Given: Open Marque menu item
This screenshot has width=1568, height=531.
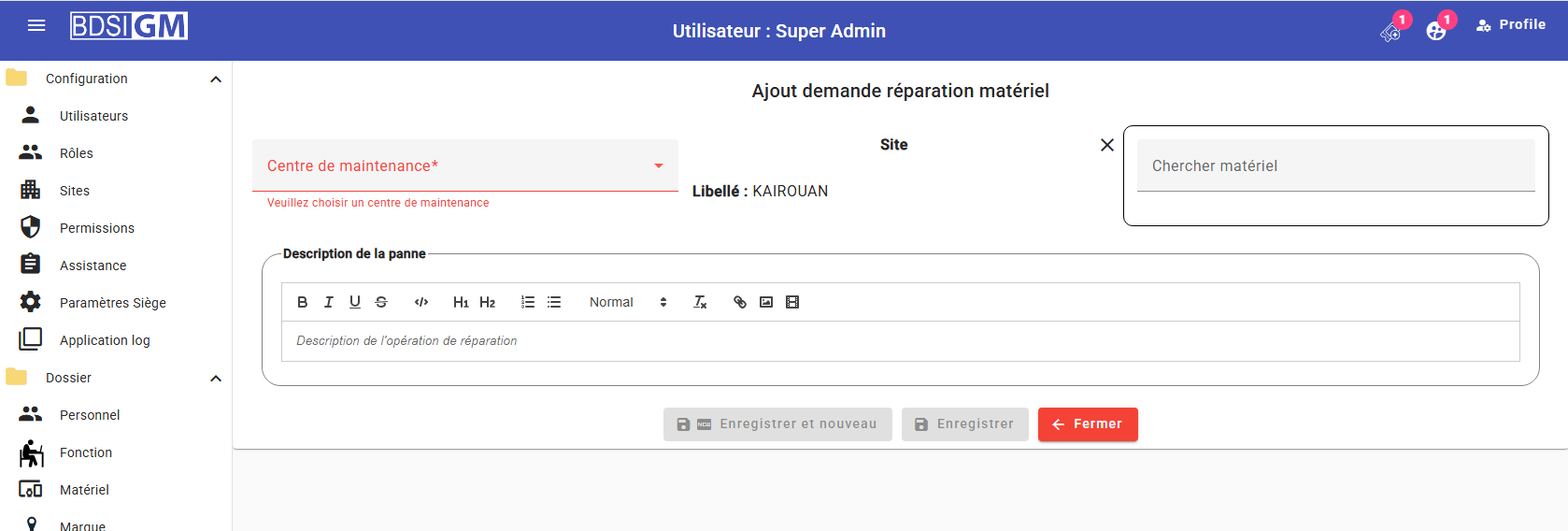Looking at the screenshot, I should (82, 525).
